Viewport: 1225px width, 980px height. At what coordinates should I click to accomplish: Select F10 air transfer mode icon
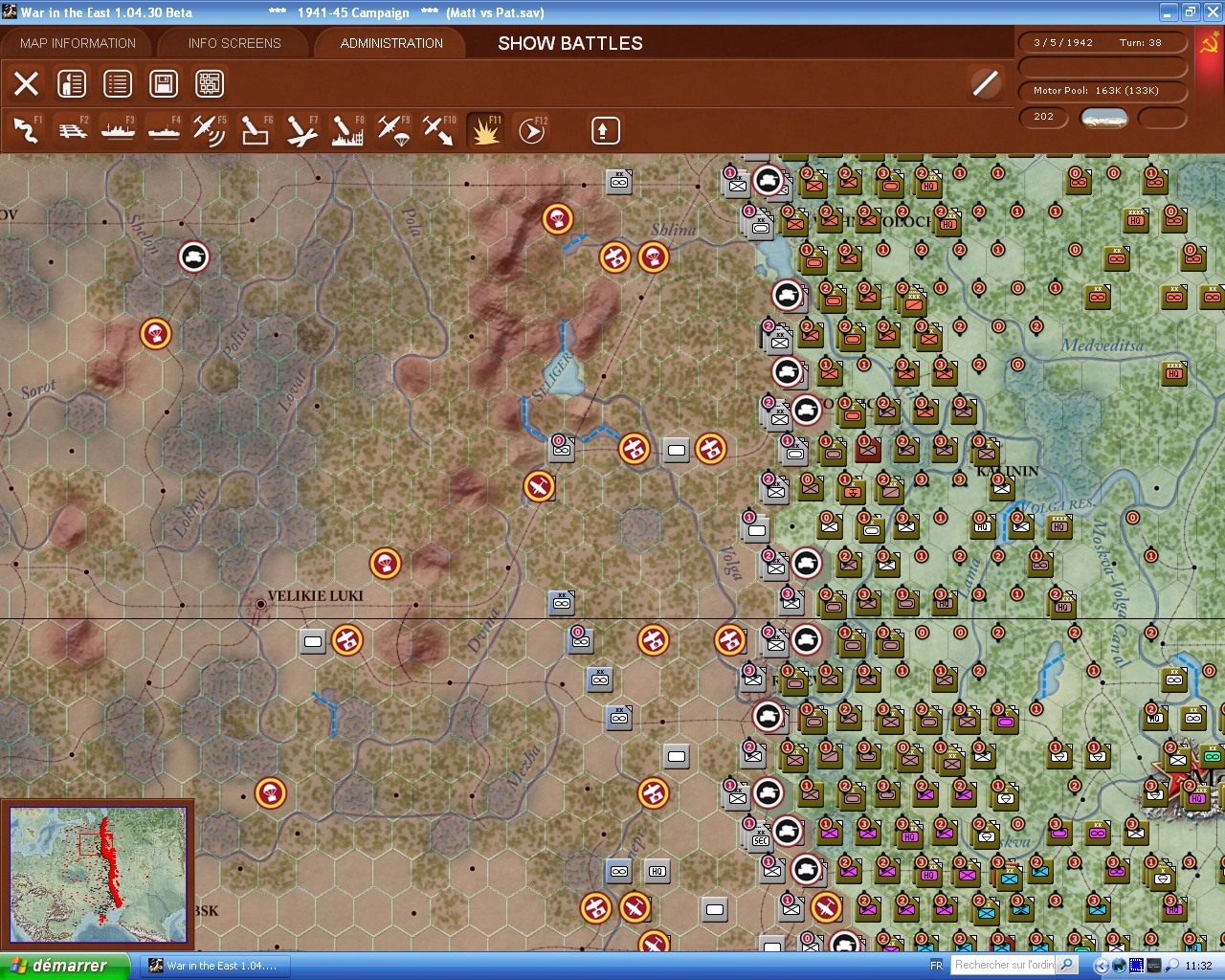(x=439, y=130)
